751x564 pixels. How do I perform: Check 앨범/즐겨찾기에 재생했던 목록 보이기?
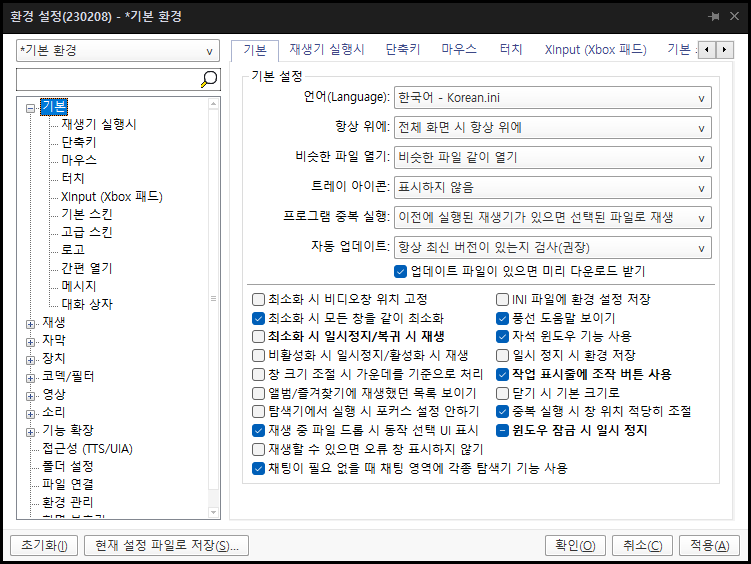pyautogui.click(x=258, y=393)
